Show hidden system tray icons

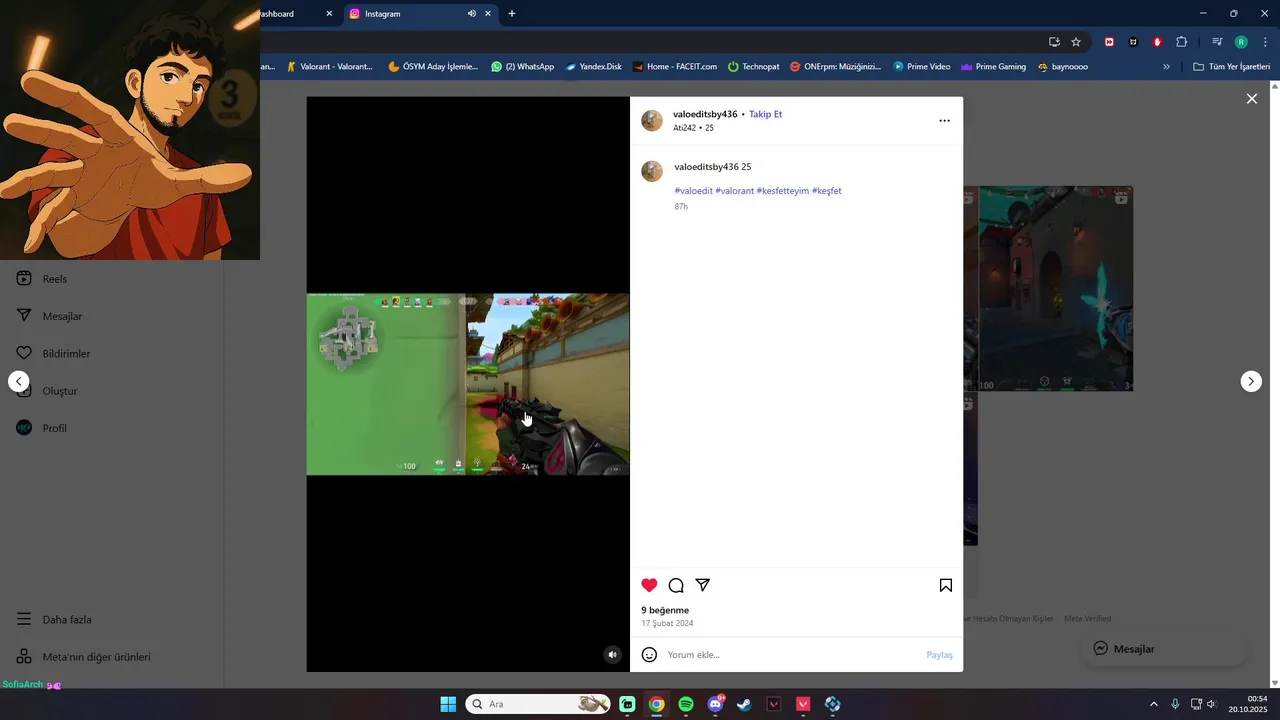coord(1153,704)
